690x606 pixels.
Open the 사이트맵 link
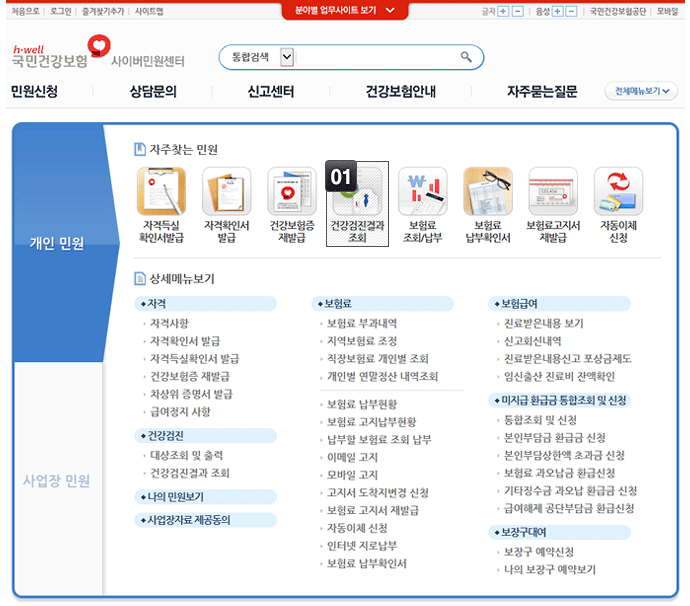(x=149, y=11)
